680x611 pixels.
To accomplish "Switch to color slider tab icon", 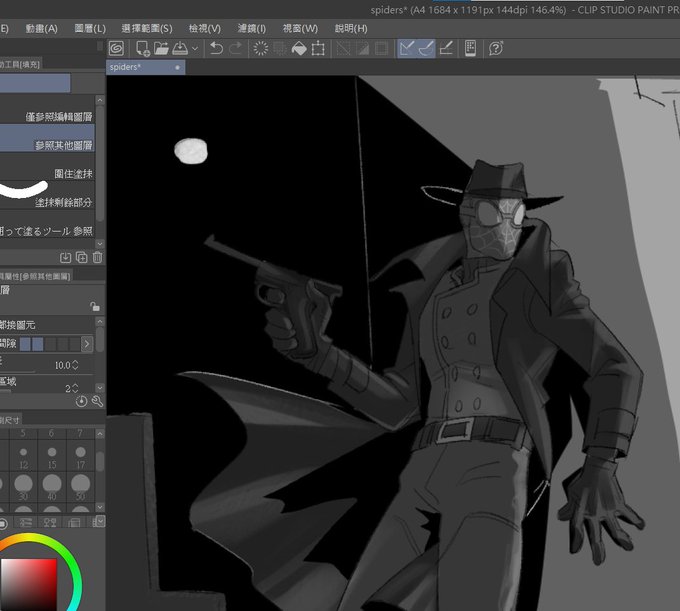I will (26, 522).
